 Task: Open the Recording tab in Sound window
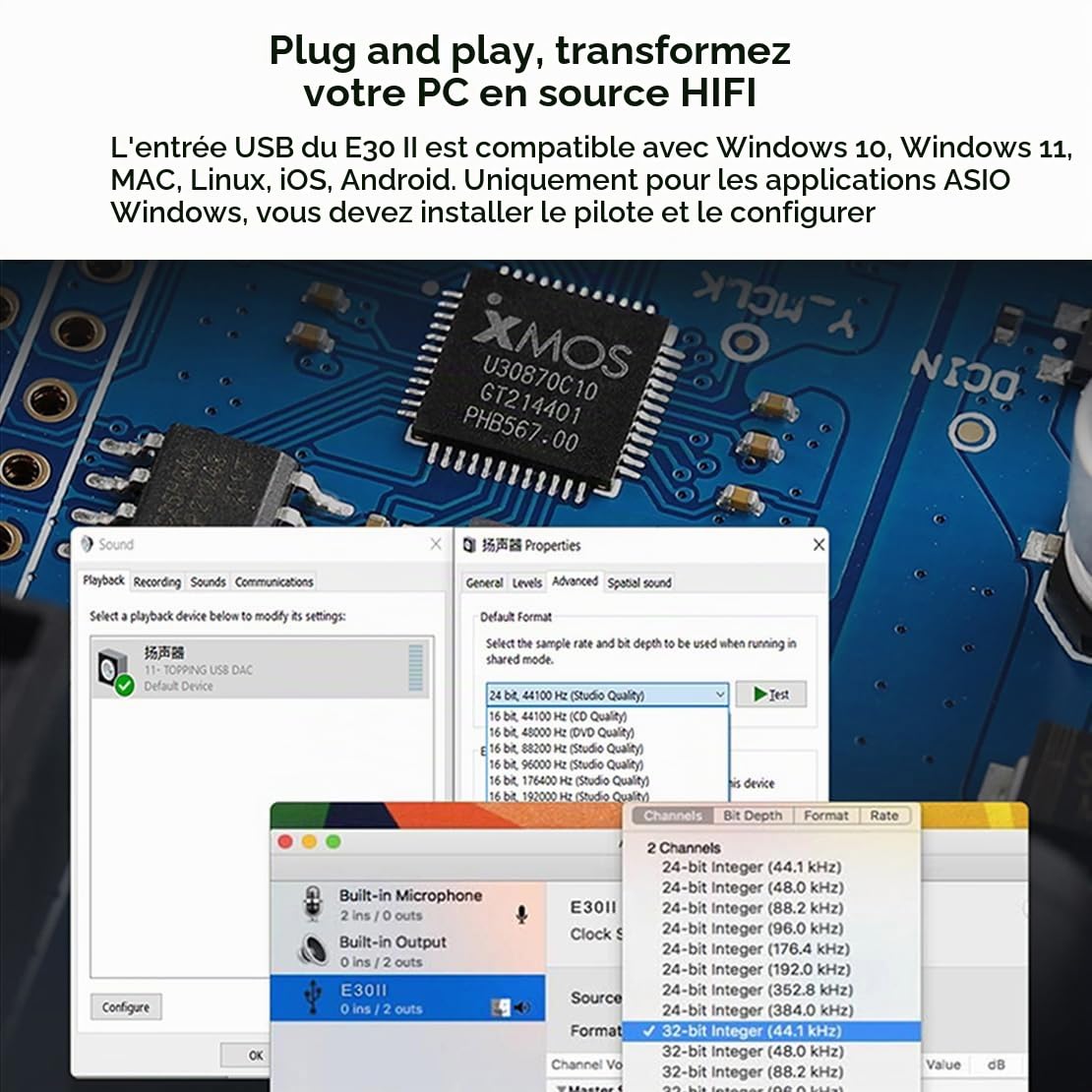coord(157,582)
